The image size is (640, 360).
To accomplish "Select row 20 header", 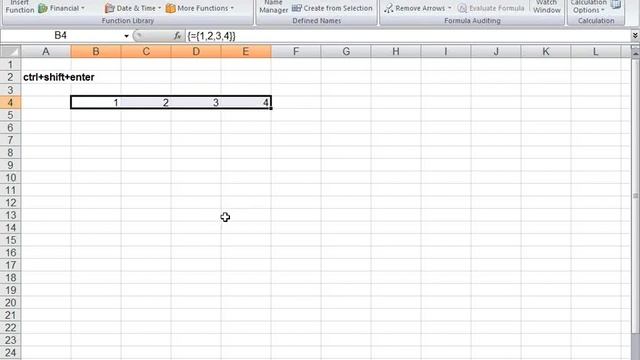I will [11, 303].
